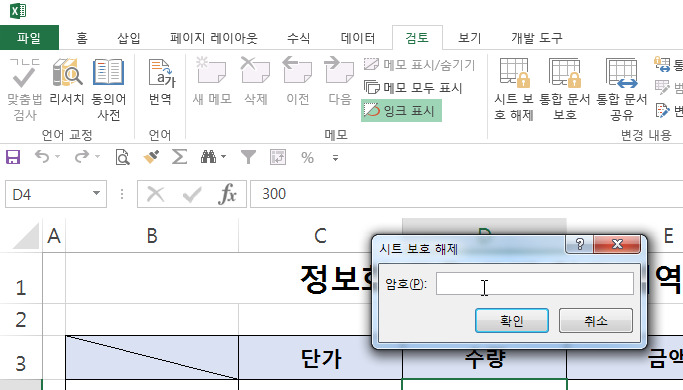
Task: Open the 페이지 레이아웃 tab
Action: [x=213, y=38]
